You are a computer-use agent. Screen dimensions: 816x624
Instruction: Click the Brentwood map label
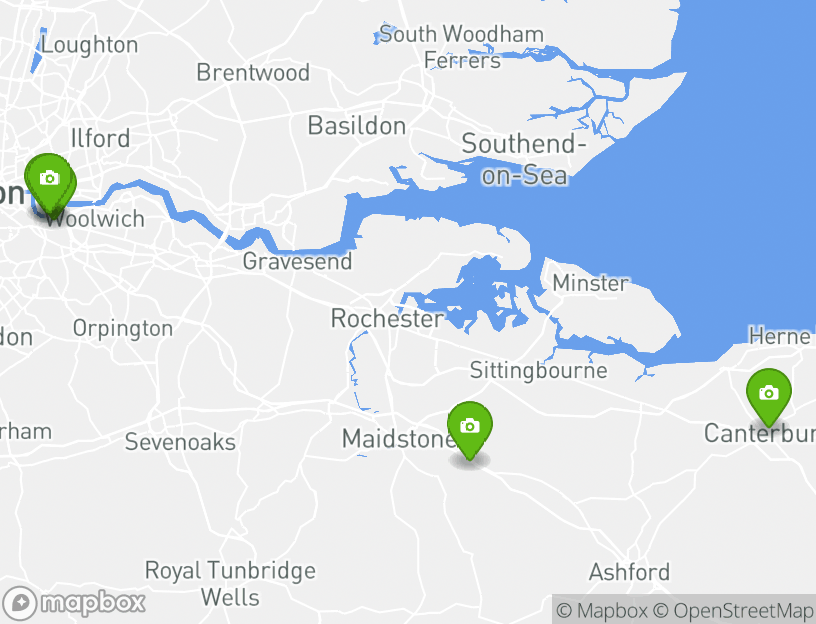click(x=253, y=72)
